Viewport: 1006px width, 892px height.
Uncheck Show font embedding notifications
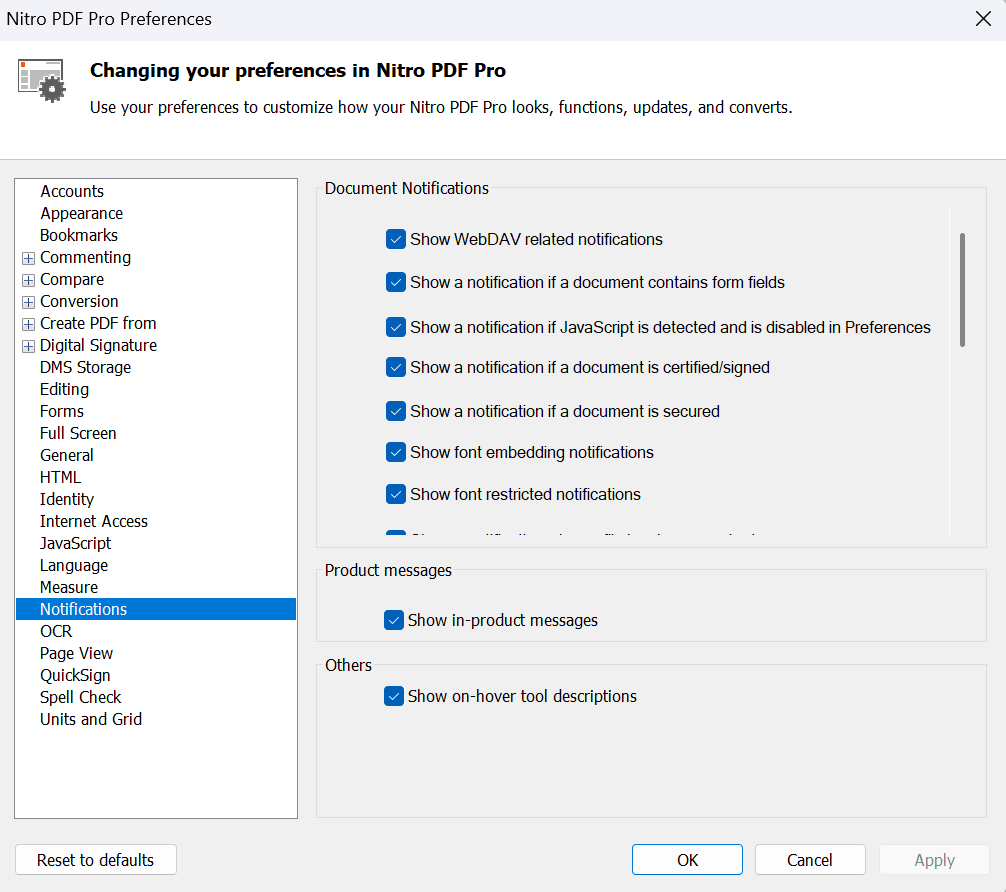pos(396,452)
